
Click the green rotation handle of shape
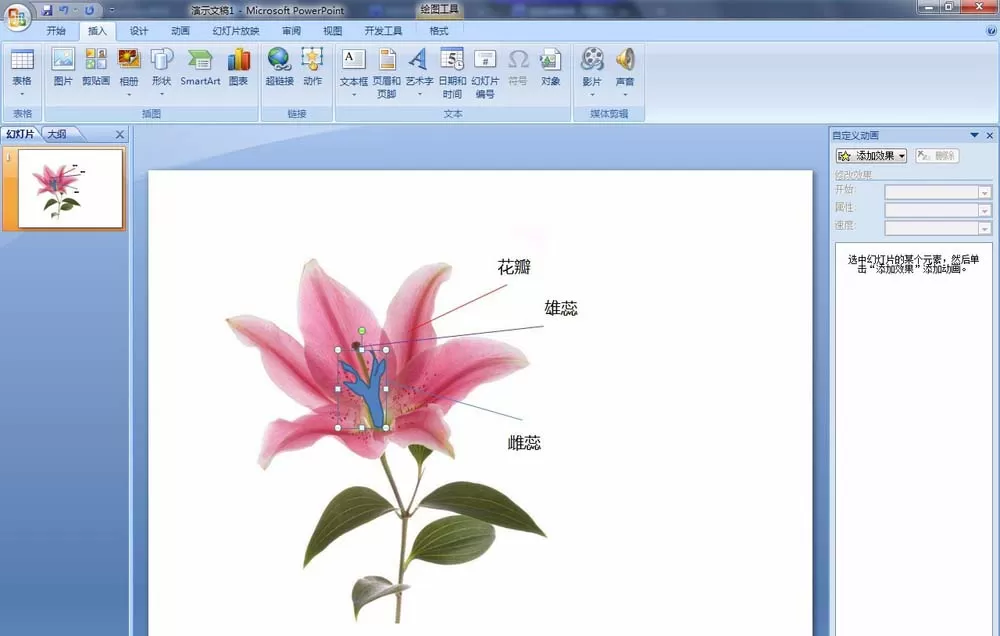click(x=362, y=330)
